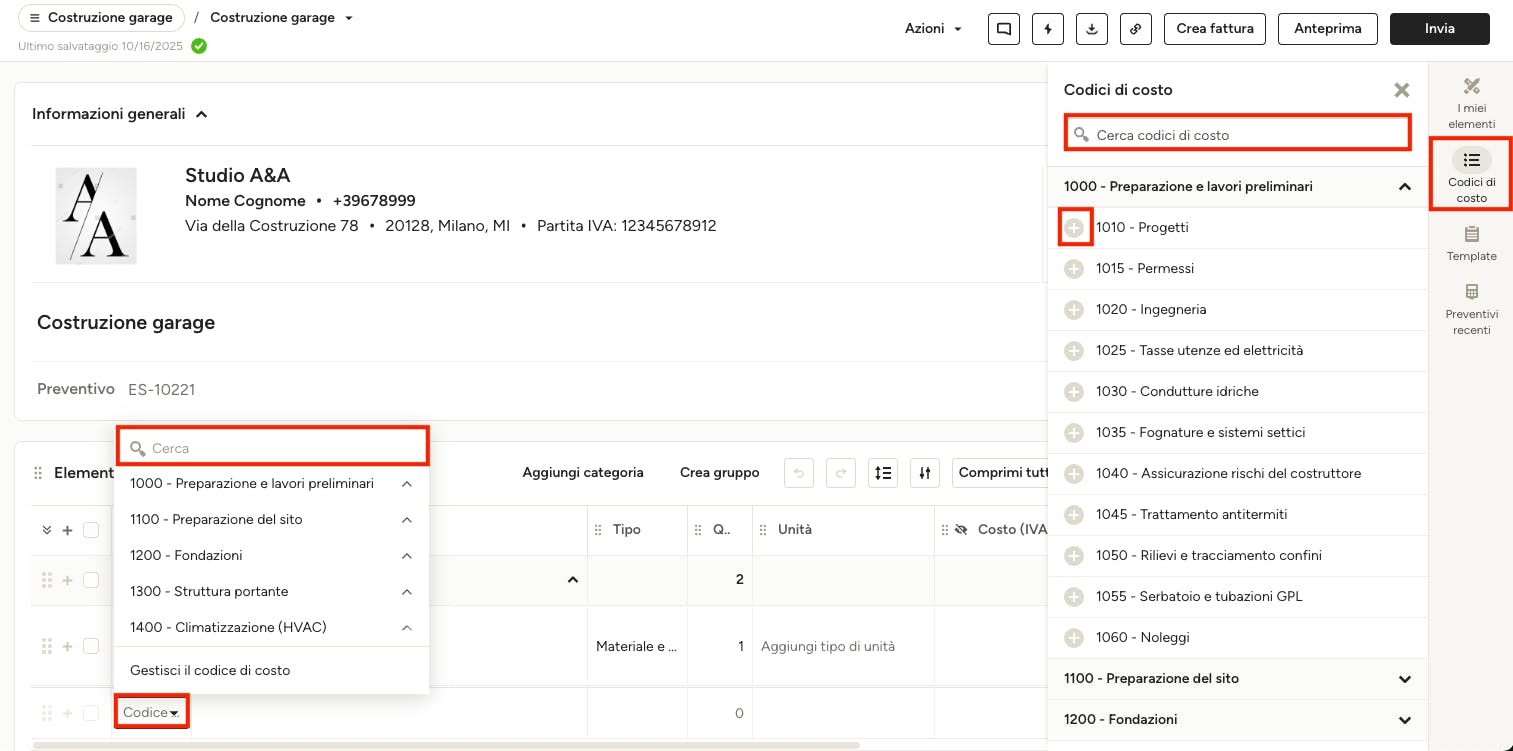1513x751 pixels.
Task: Tick the checkbox in the quantity 2 category row
Action: pos(91,580)
